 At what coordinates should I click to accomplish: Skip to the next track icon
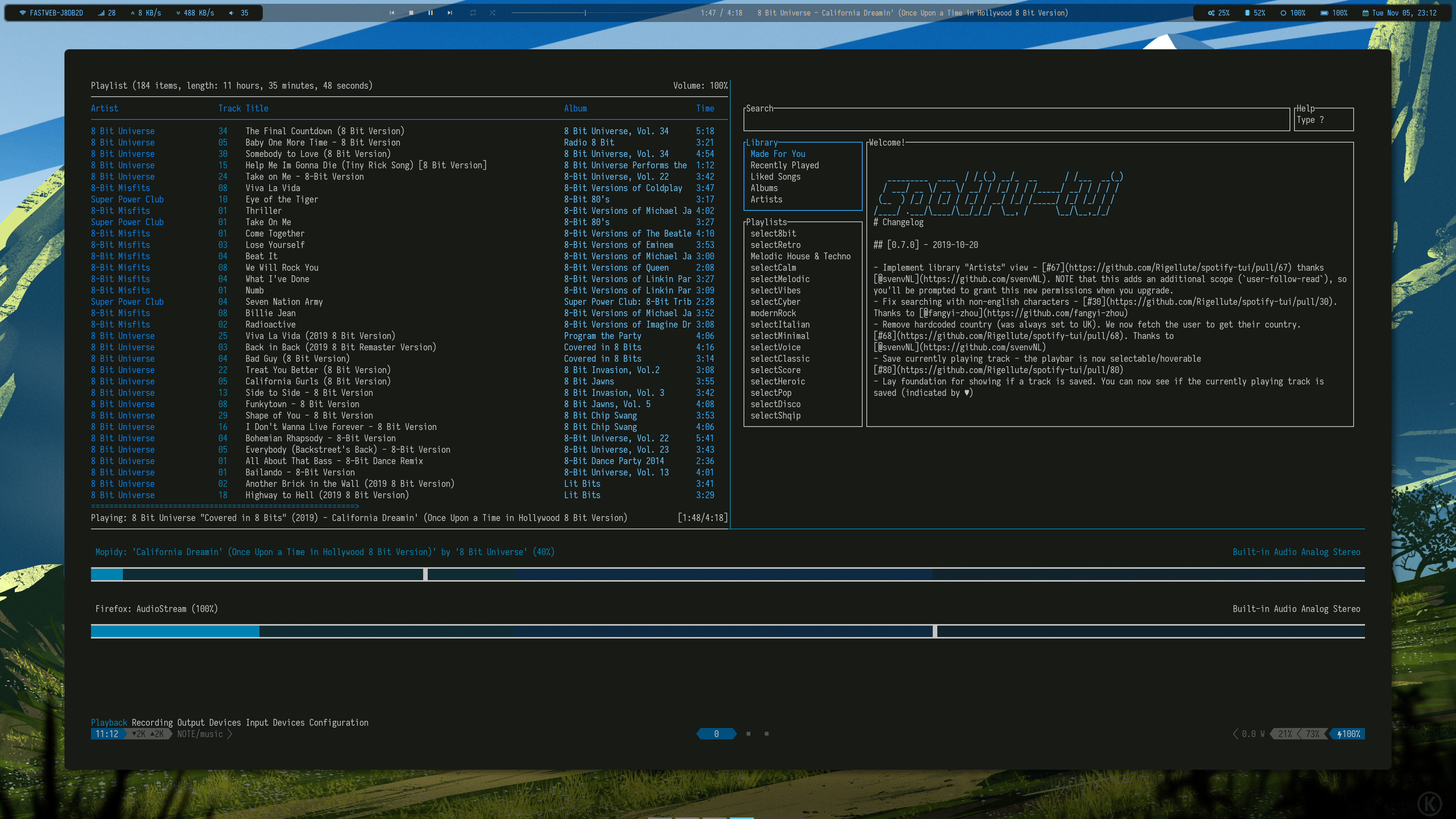(x=450, y=13)
